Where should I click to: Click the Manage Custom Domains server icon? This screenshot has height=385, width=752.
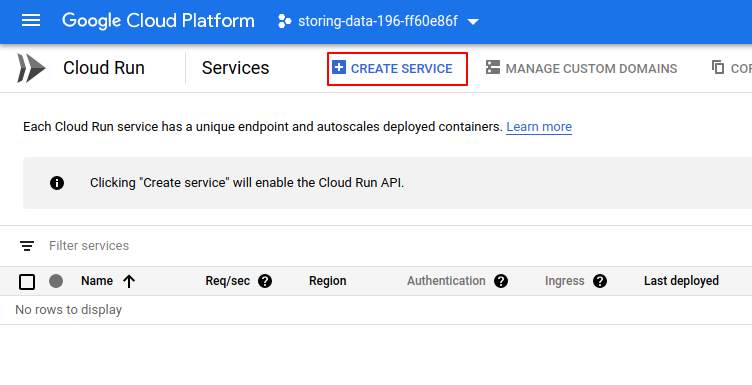[x=493, y=67]
